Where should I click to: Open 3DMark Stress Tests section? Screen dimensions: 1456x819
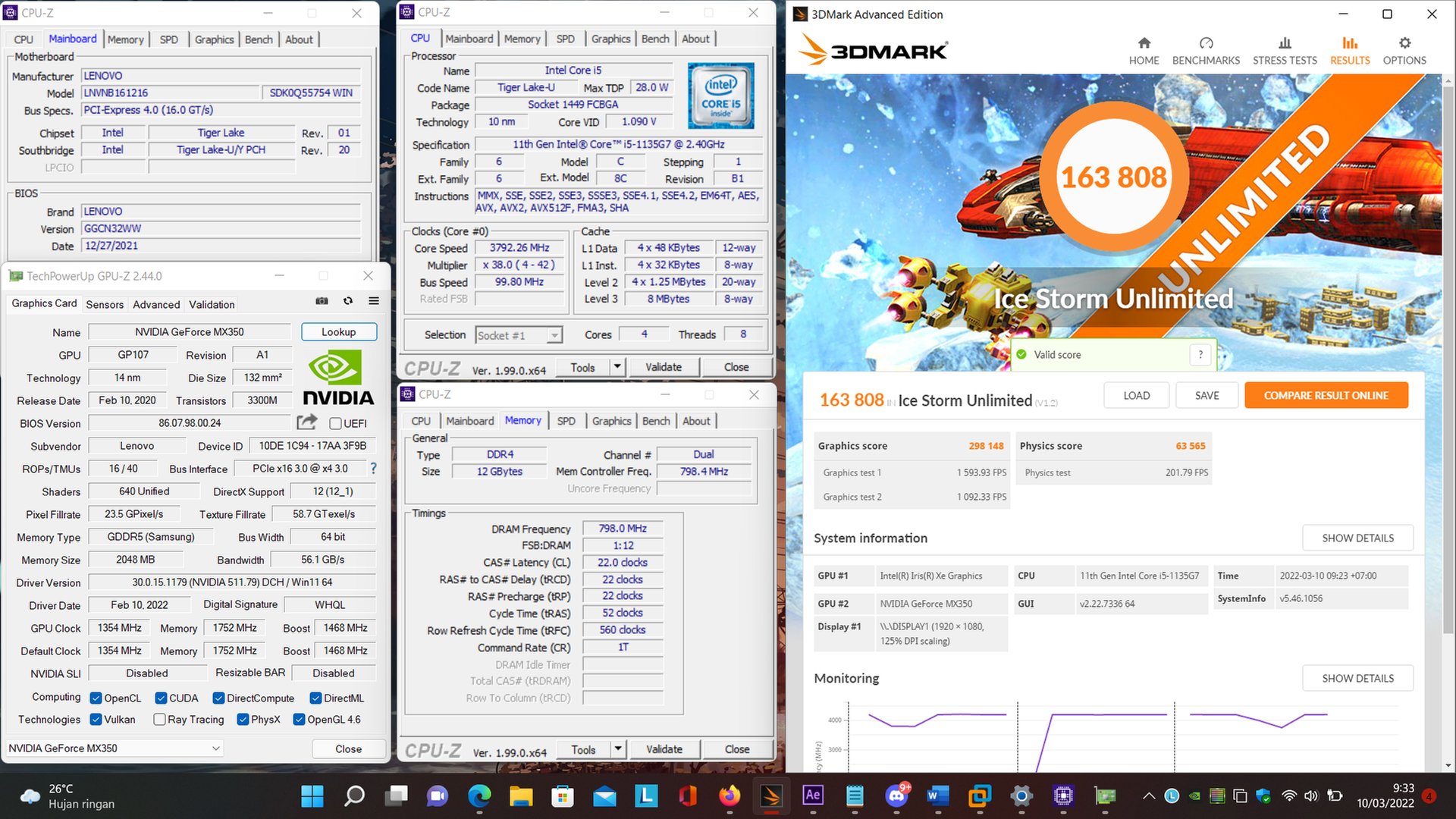point(1285,51)
